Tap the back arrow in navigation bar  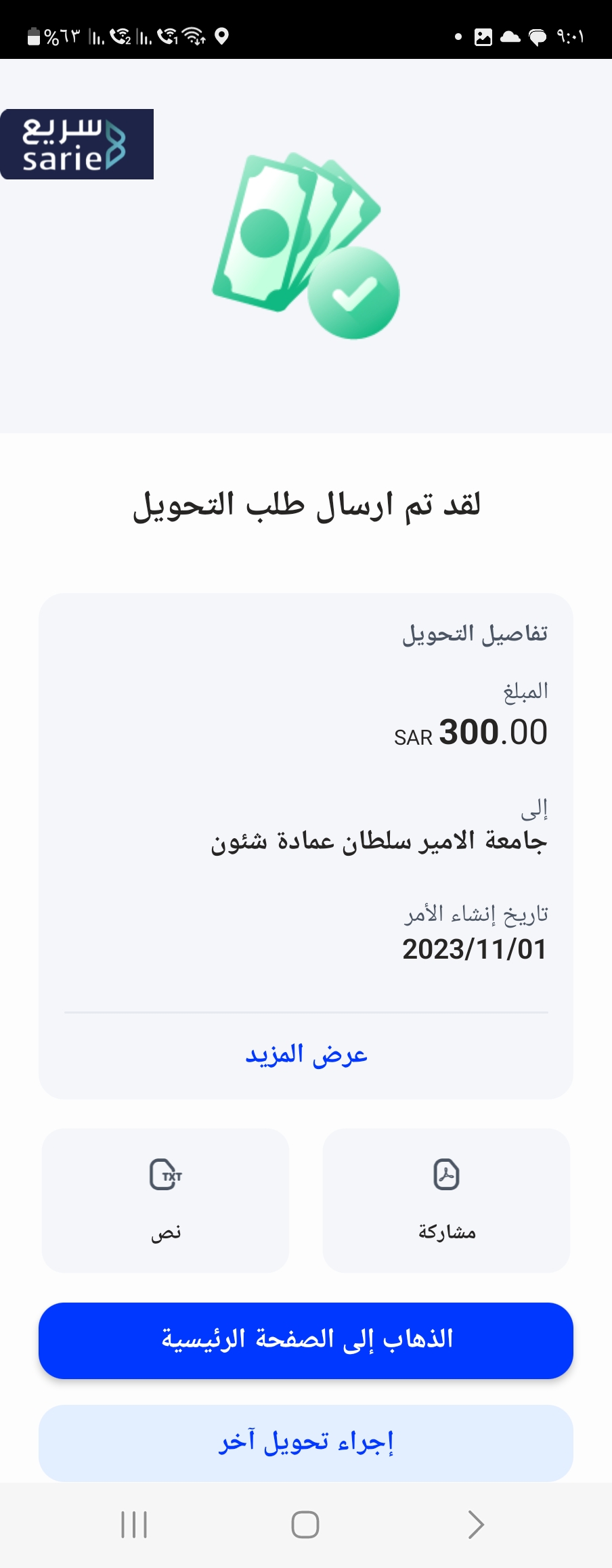(x=476, y=1525)
